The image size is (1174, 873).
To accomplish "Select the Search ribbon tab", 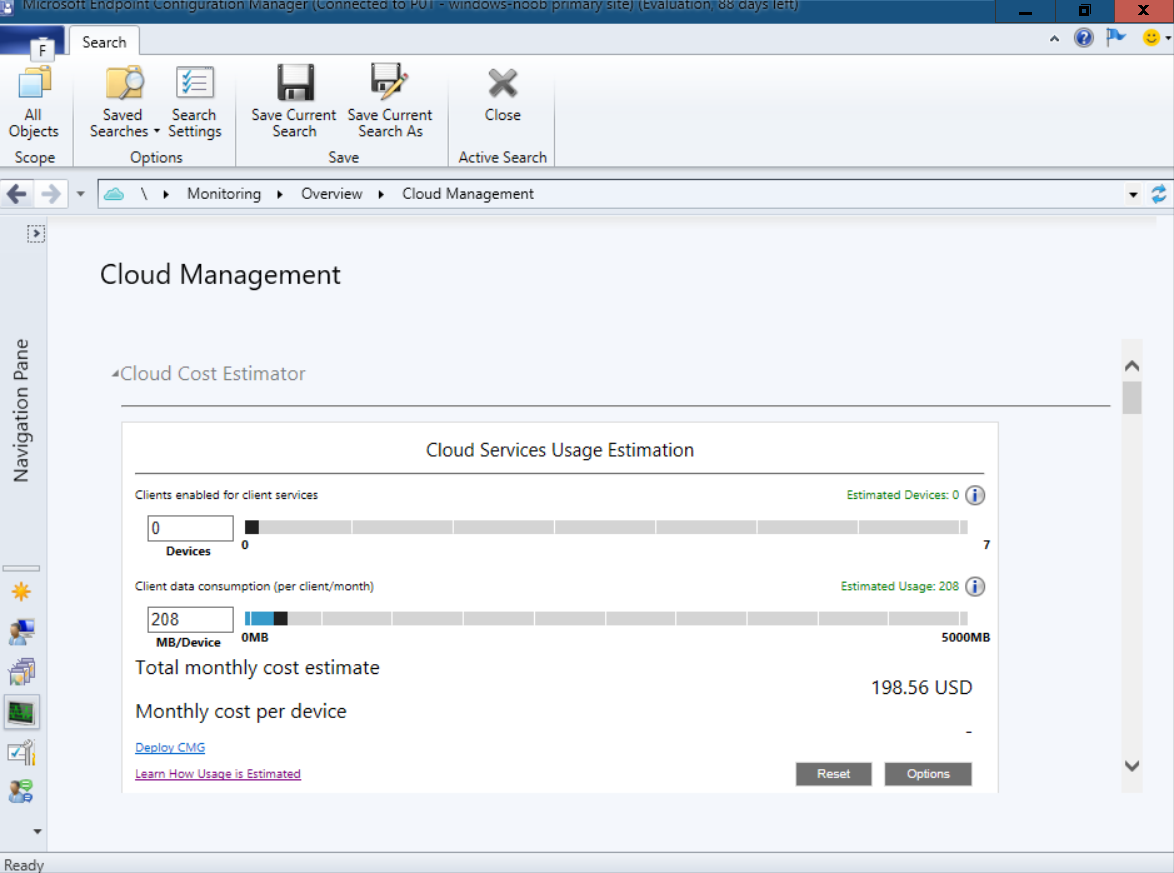I will [x=104, y=42].
